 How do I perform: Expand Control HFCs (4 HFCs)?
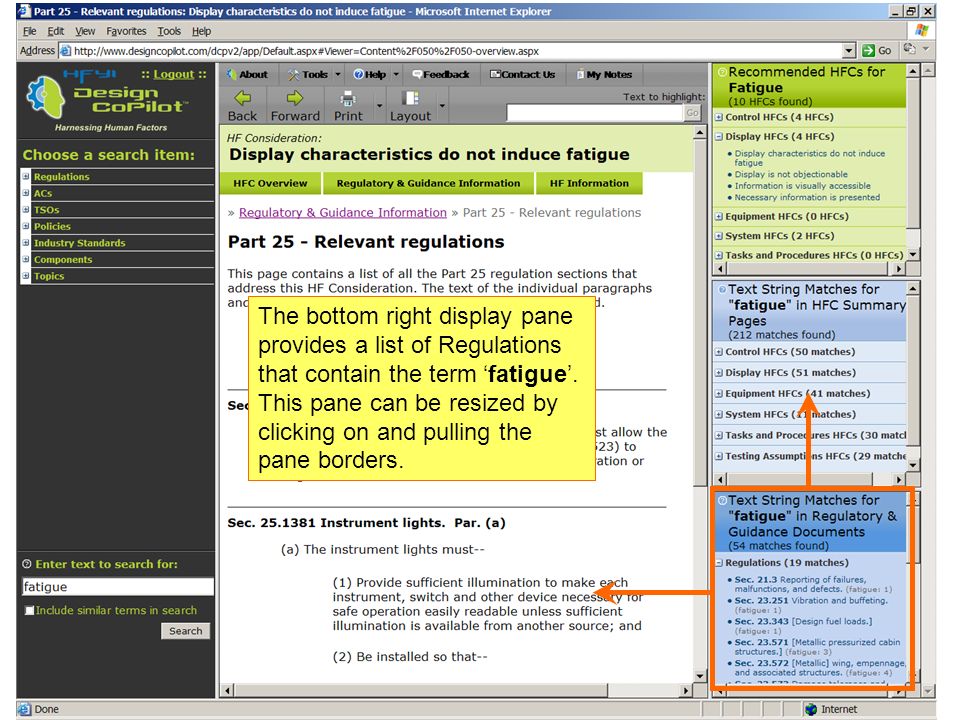tap(719, 117)
